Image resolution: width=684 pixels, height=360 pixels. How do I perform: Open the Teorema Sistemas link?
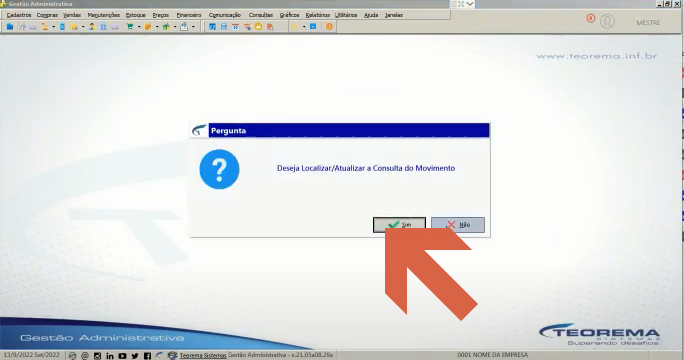(203, 356)
